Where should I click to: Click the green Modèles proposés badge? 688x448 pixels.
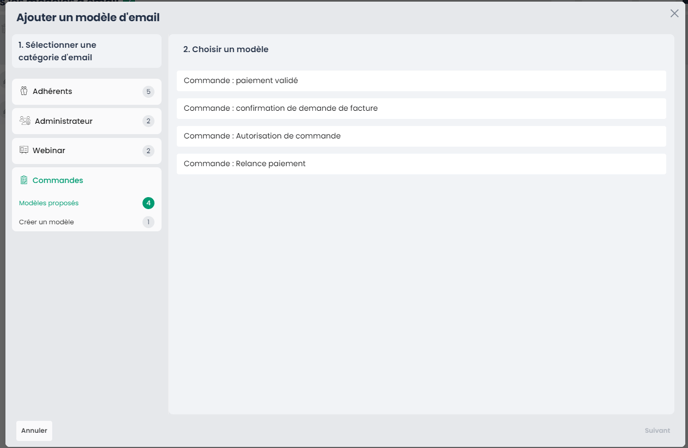[x=148, y=203]
